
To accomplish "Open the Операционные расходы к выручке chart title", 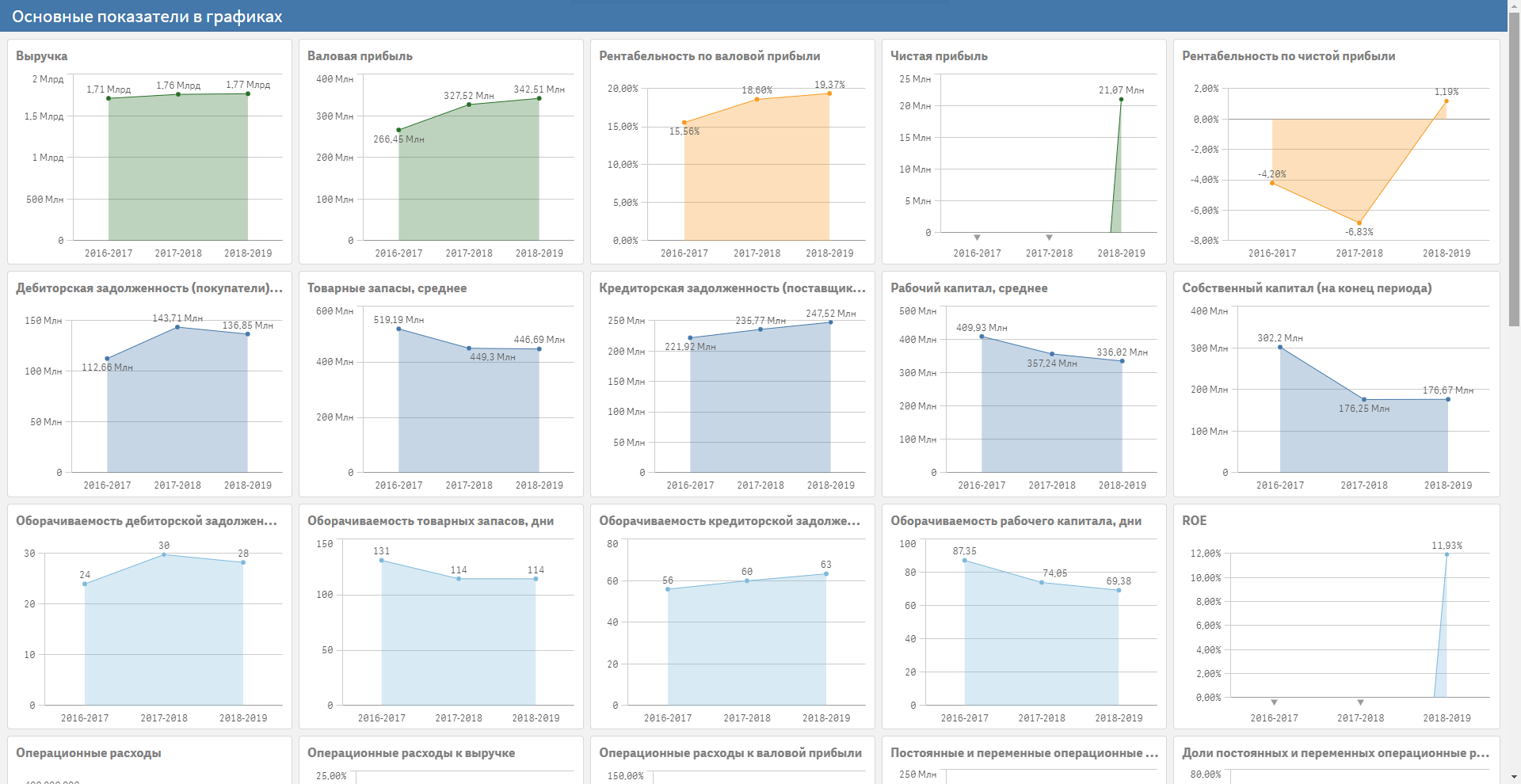I will click(411, 753).
